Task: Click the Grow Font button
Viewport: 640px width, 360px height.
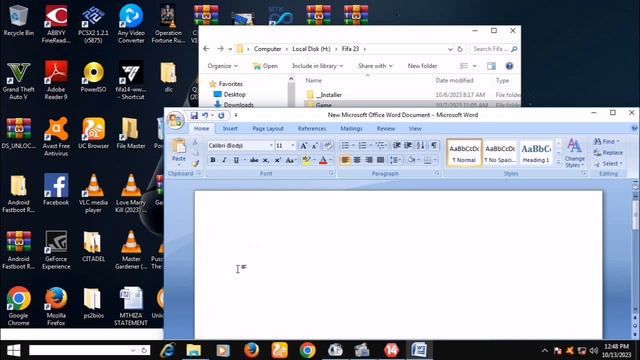Action: (x=303, y=145)
